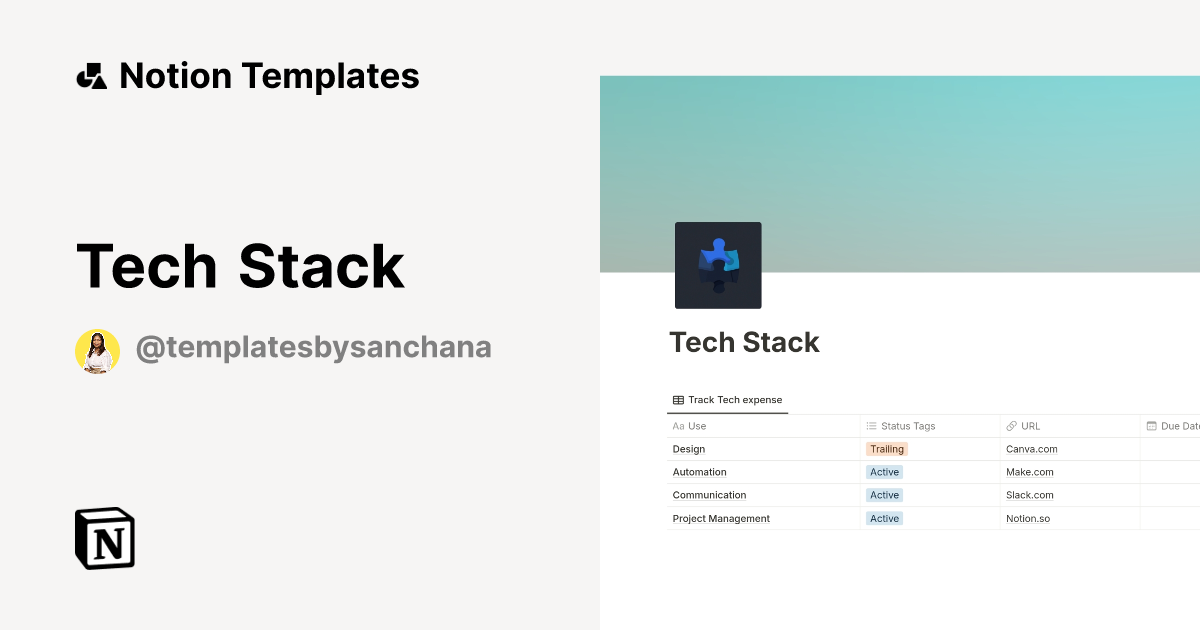Open the Due Date column options
The image size is (1200, 630).
click(1178, 425)
